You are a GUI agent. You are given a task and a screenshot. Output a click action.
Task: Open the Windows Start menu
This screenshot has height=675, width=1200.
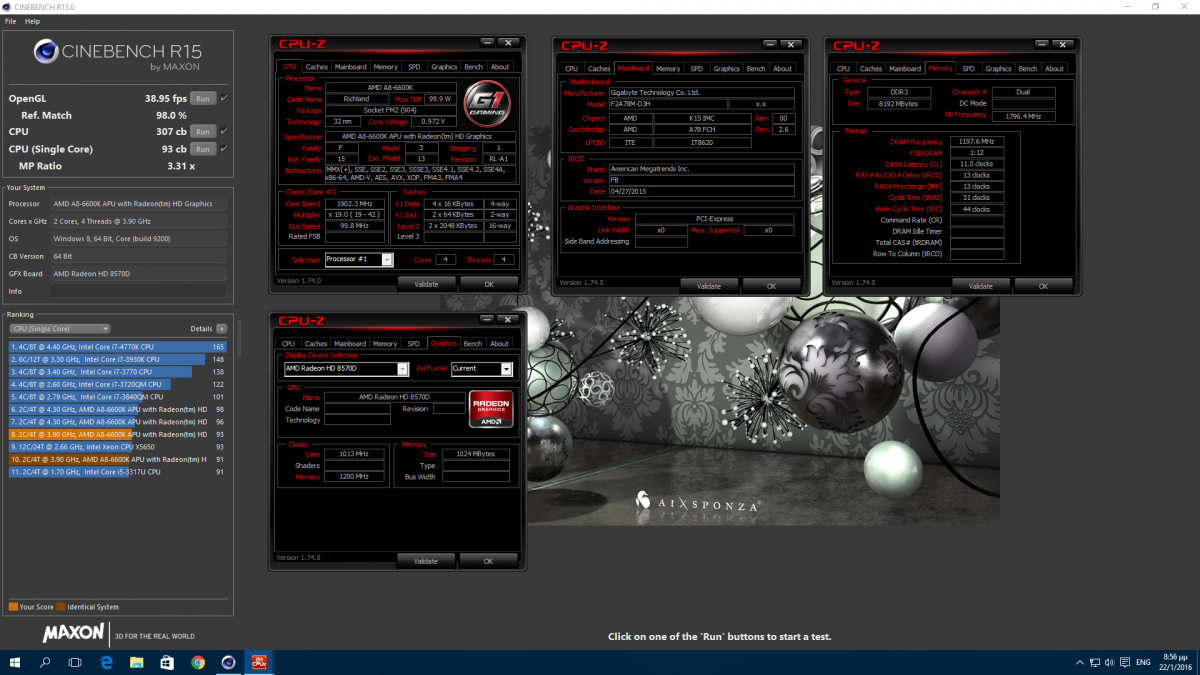point(15,662)
